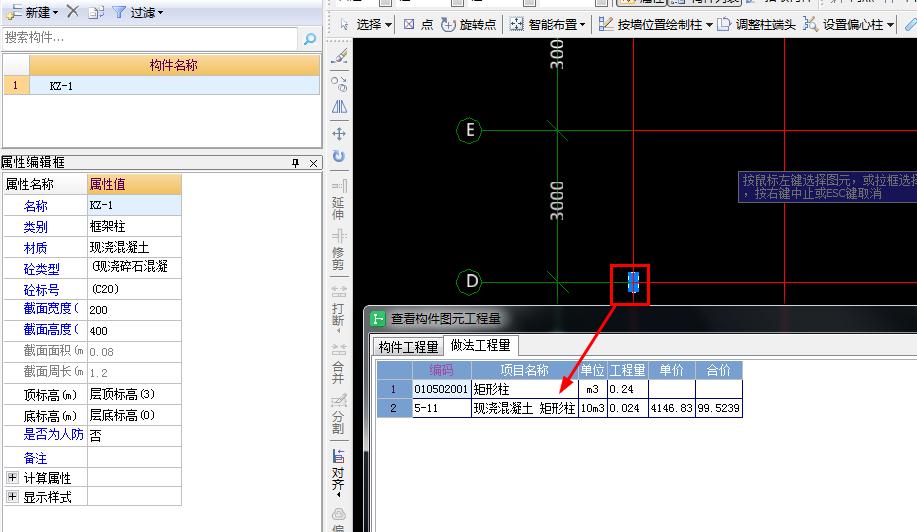Click the 截面高度 value 400
917x532 pixels.
134,330
